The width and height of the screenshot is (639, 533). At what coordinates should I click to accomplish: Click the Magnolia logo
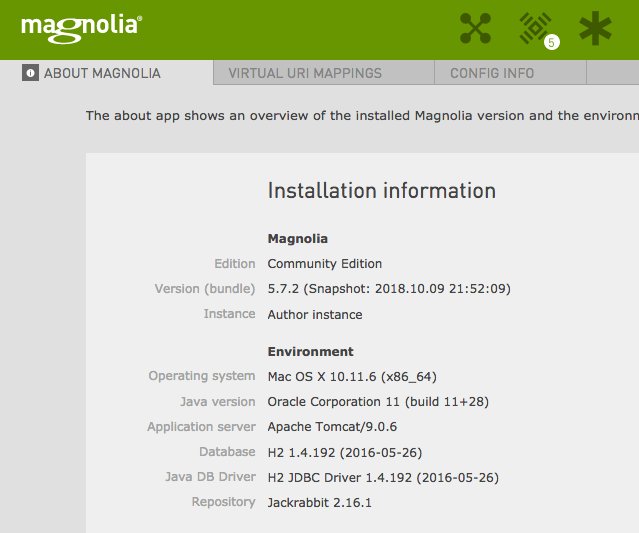(x=82, y=29)
